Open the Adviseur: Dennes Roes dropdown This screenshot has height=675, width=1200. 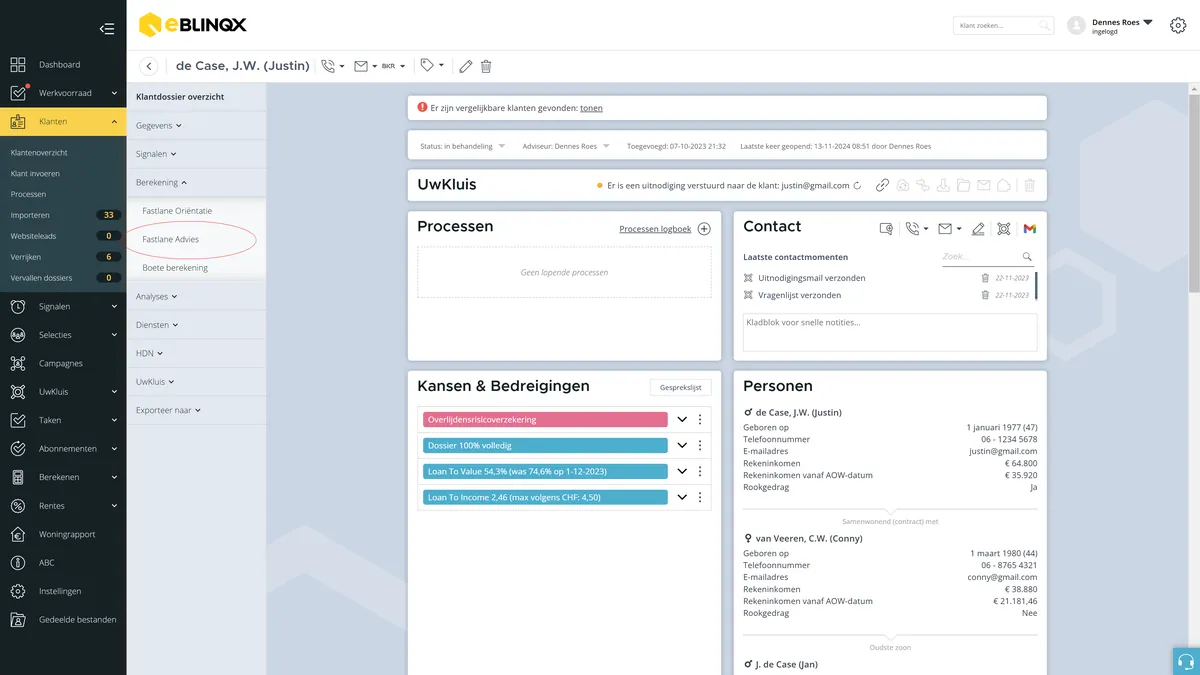click(x=566, y=146)
